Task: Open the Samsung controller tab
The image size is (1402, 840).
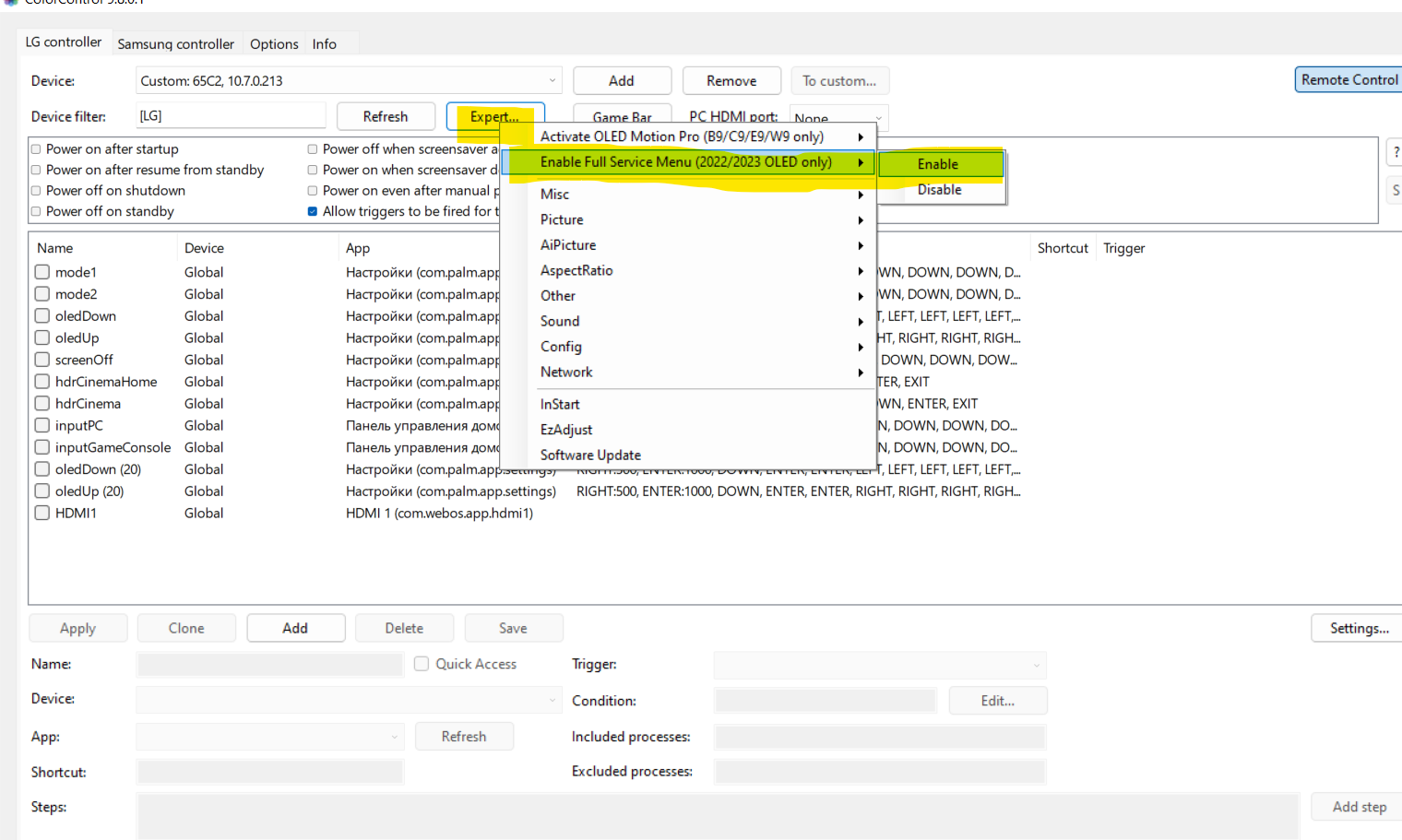Action: point(175,44)
